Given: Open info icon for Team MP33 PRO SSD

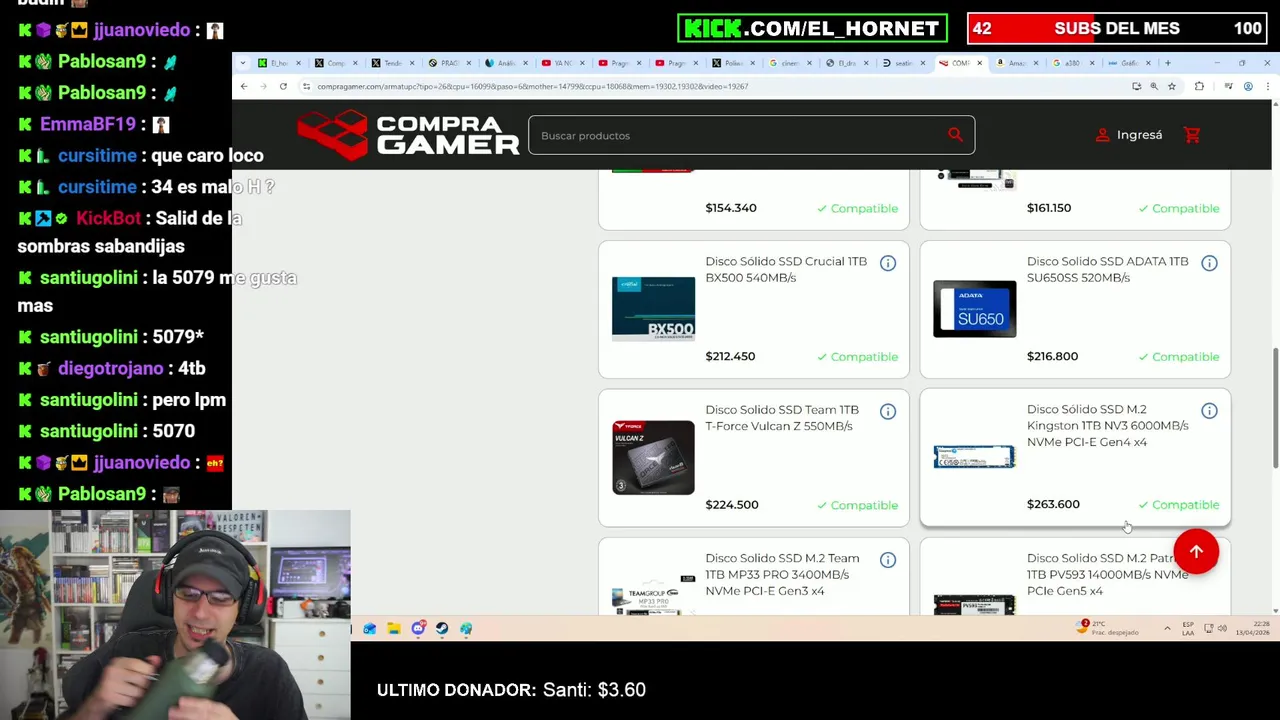Looking at the screenshot, I should tap(888, 560).
